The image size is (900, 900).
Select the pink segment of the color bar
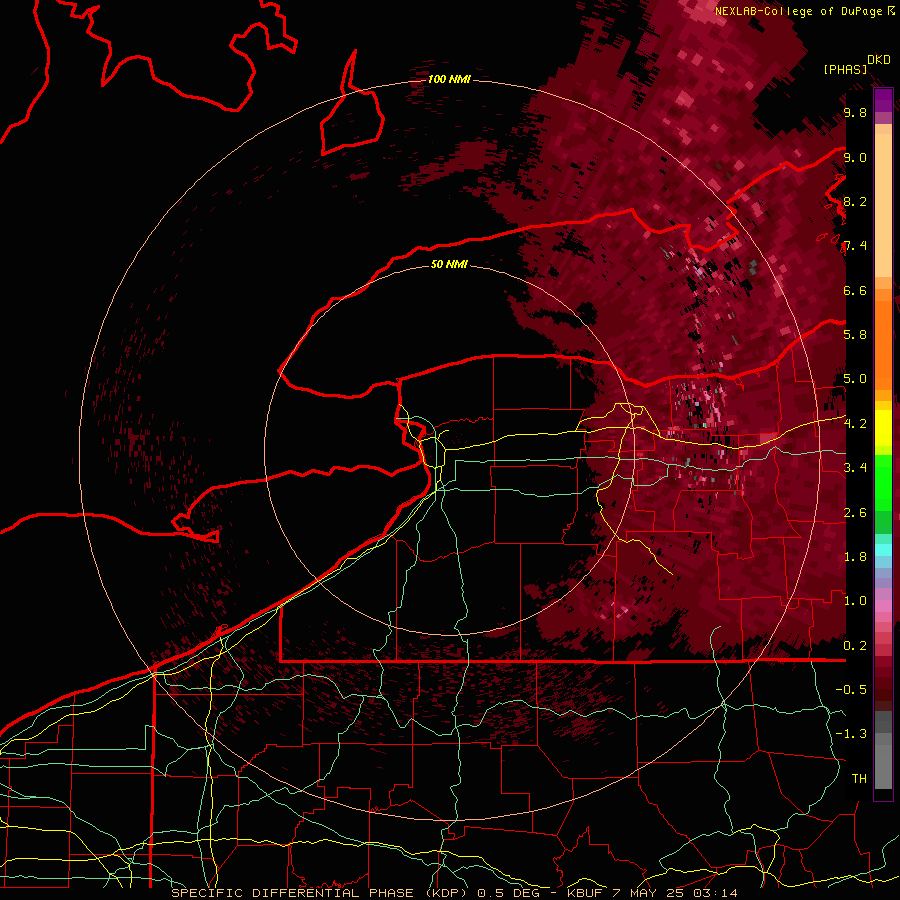coord(883,606)
